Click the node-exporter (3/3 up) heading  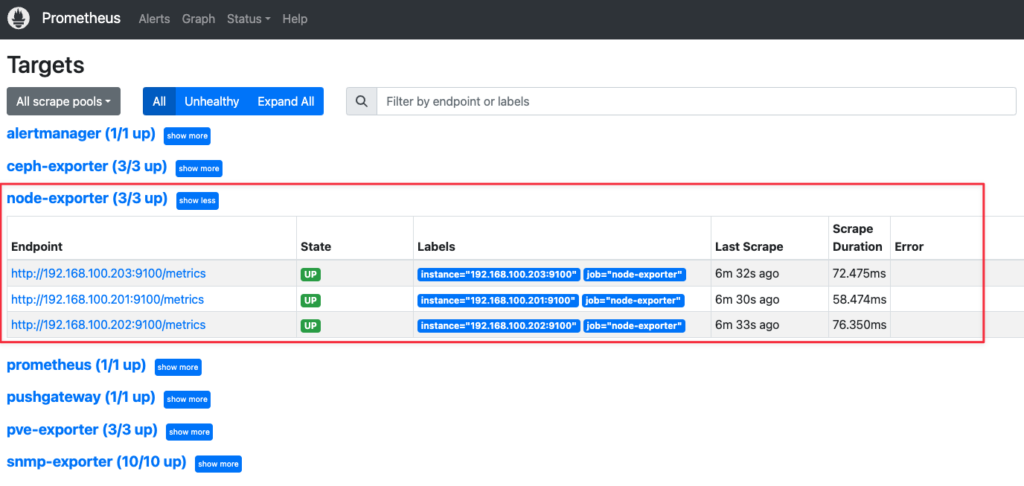click(x=87, y=199)
